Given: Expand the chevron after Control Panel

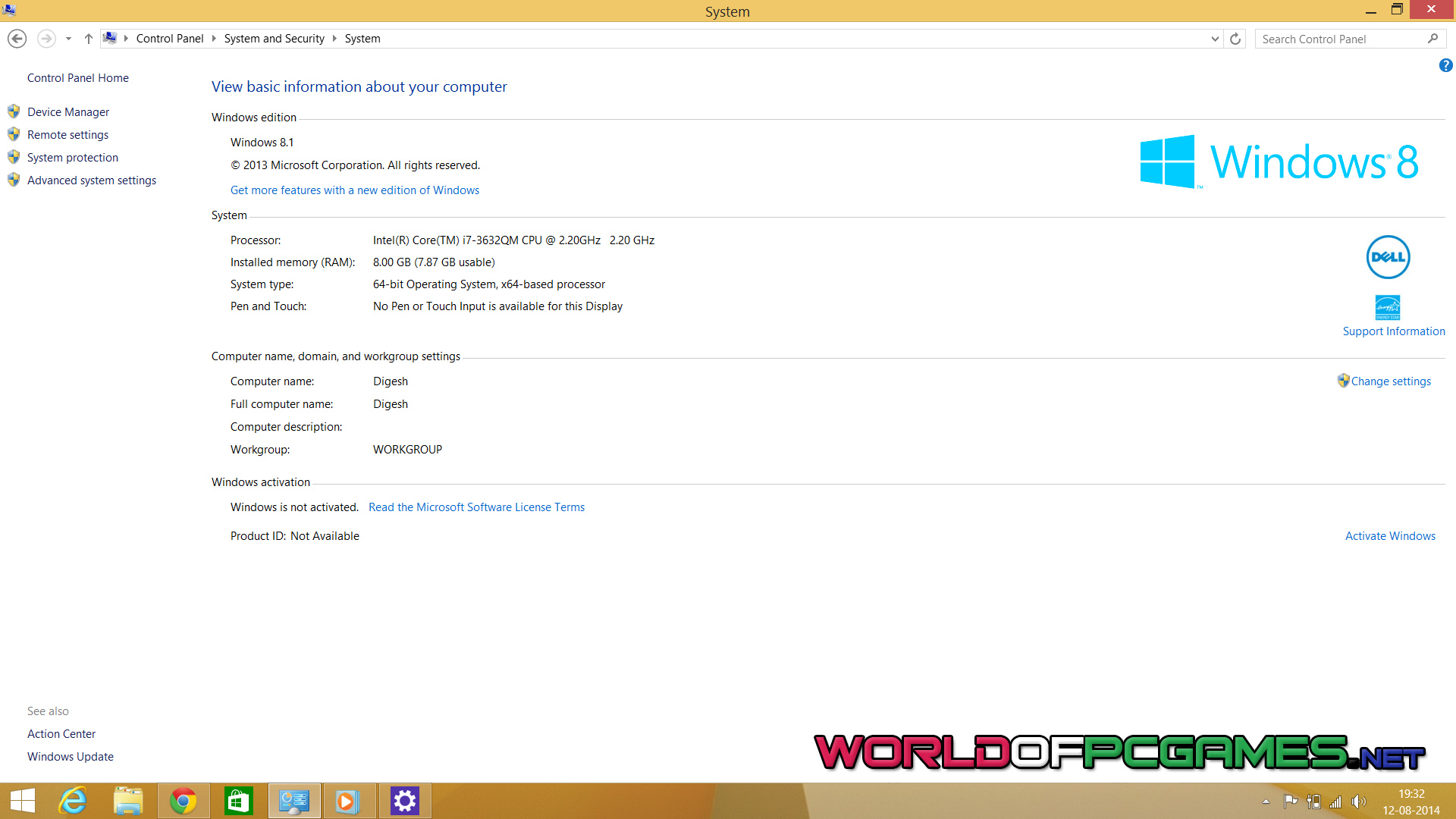Looking at the screenshot, I should pos(214,39).
